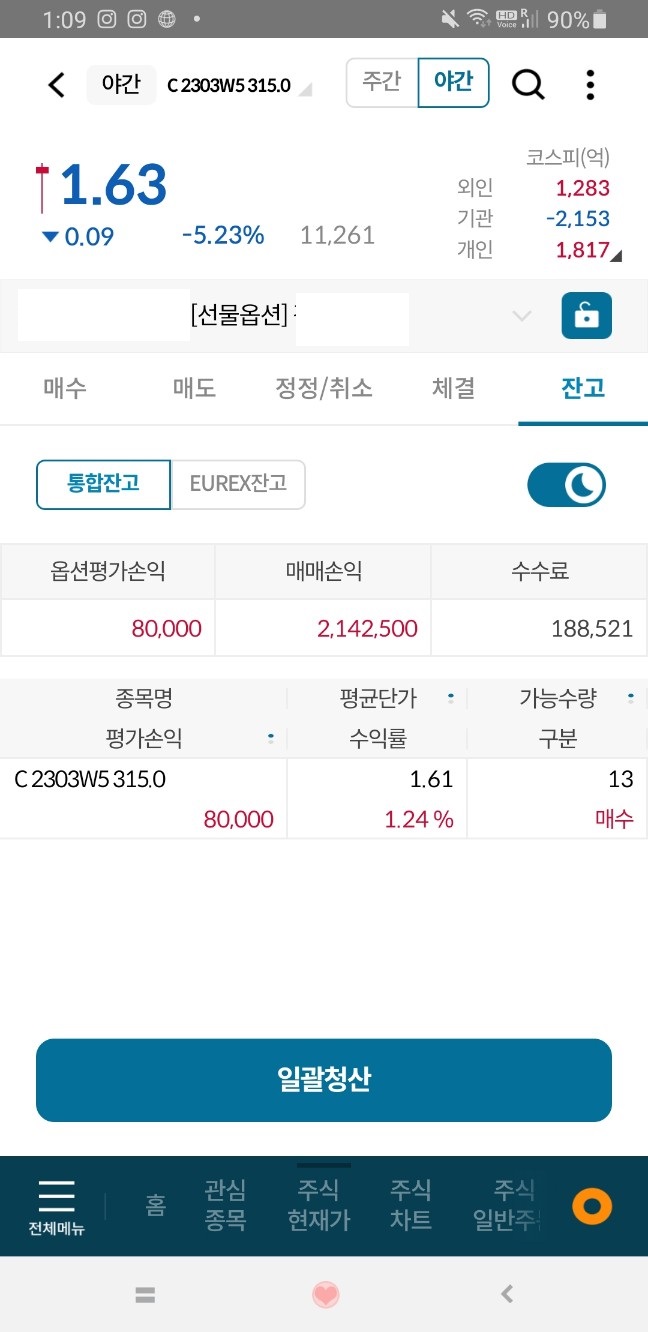
Task: Open the three-dot more options menu
Action: 591,85
